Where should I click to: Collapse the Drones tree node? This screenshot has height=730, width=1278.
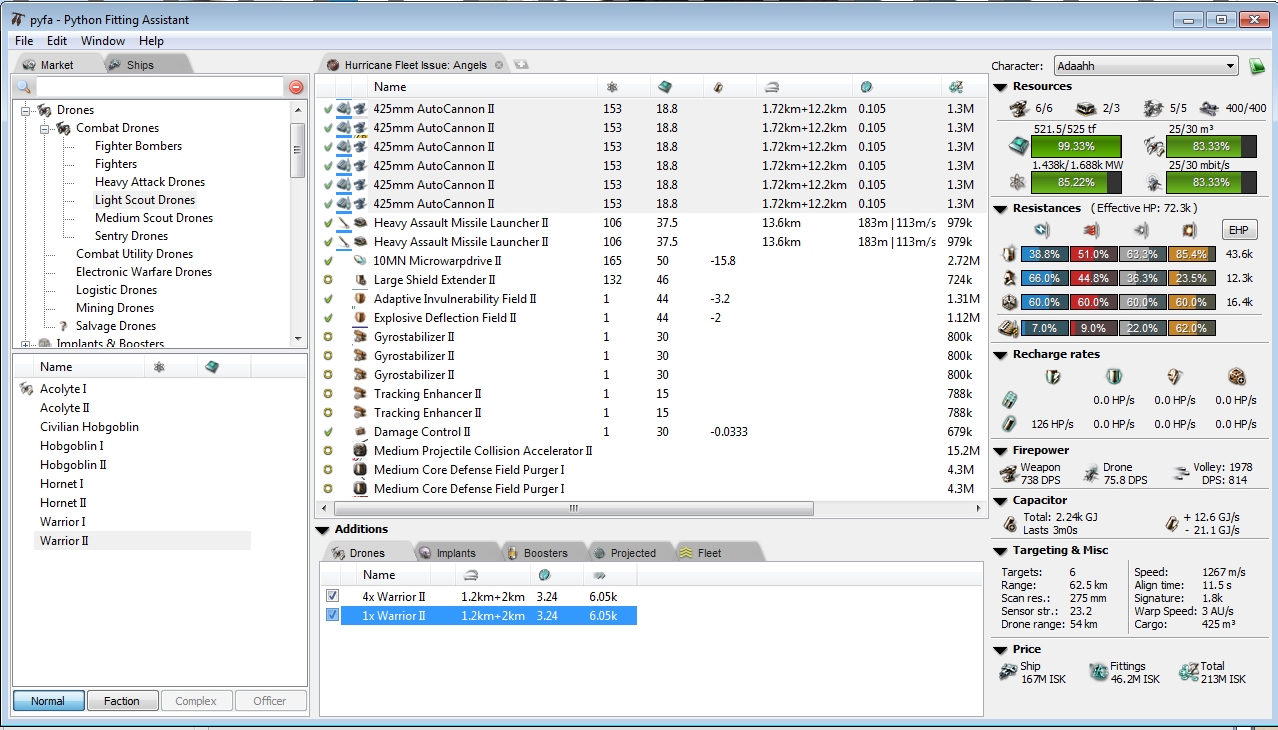(27, 110)
